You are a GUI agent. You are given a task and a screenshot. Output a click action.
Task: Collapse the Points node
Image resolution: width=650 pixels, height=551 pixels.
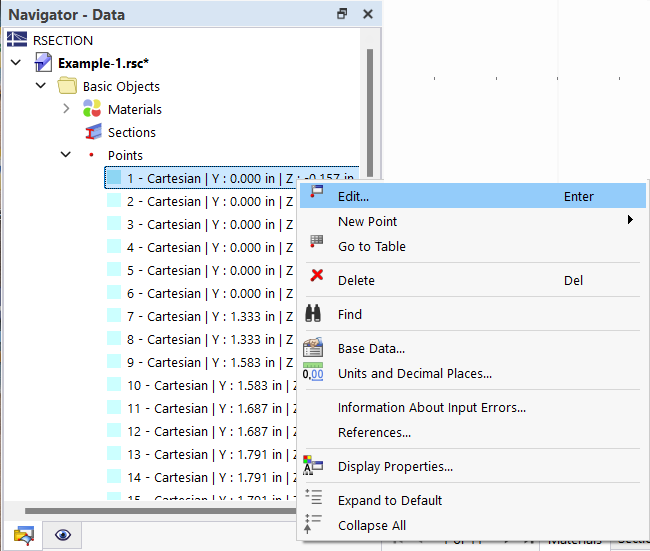coord(65,155)
